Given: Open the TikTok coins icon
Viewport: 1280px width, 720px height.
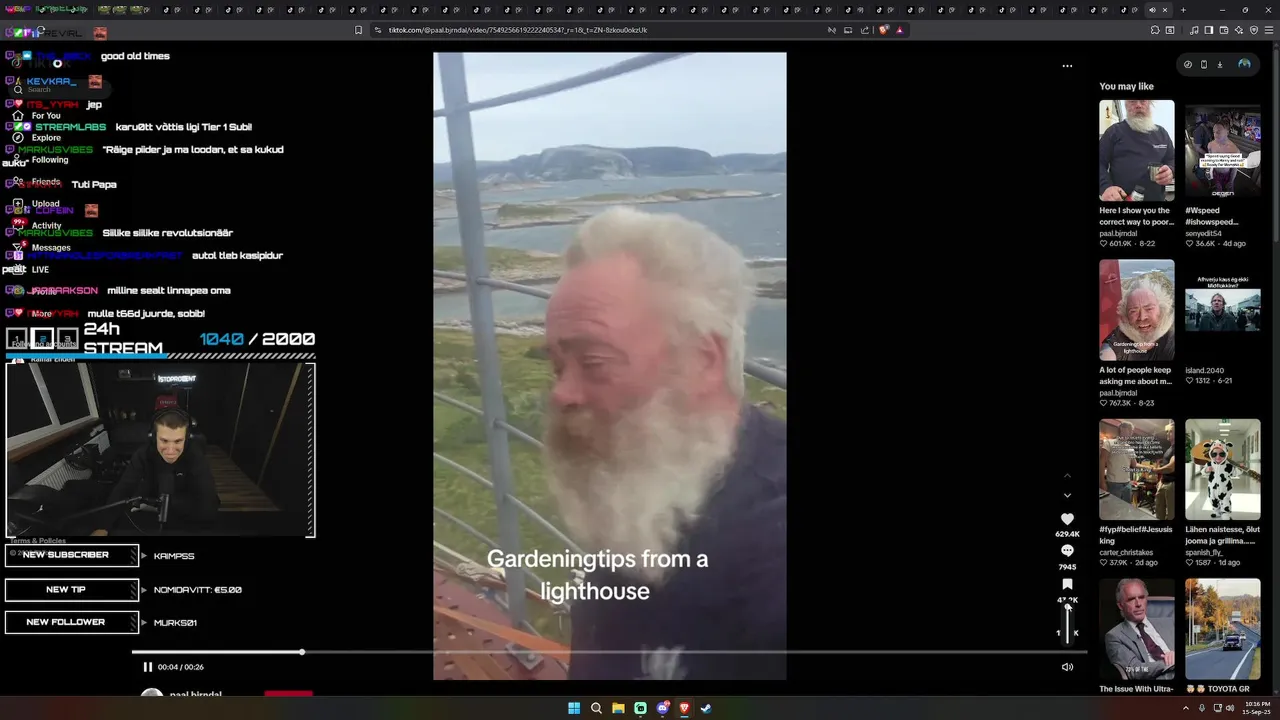Looking at the screenshot, I should point(1188,64).
